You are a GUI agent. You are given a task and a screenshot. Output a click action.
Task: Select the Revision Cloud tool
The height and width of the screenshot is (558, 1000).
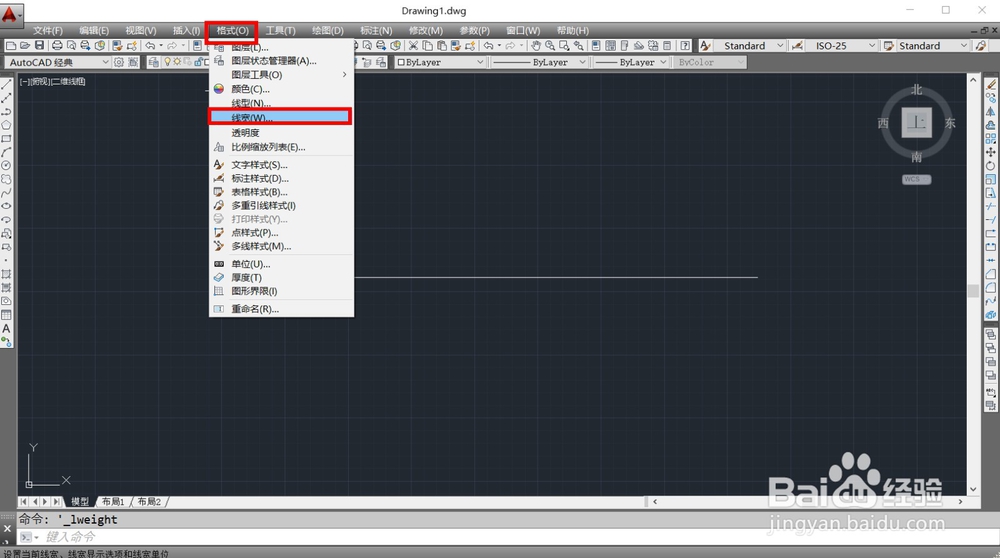[6, 179]
